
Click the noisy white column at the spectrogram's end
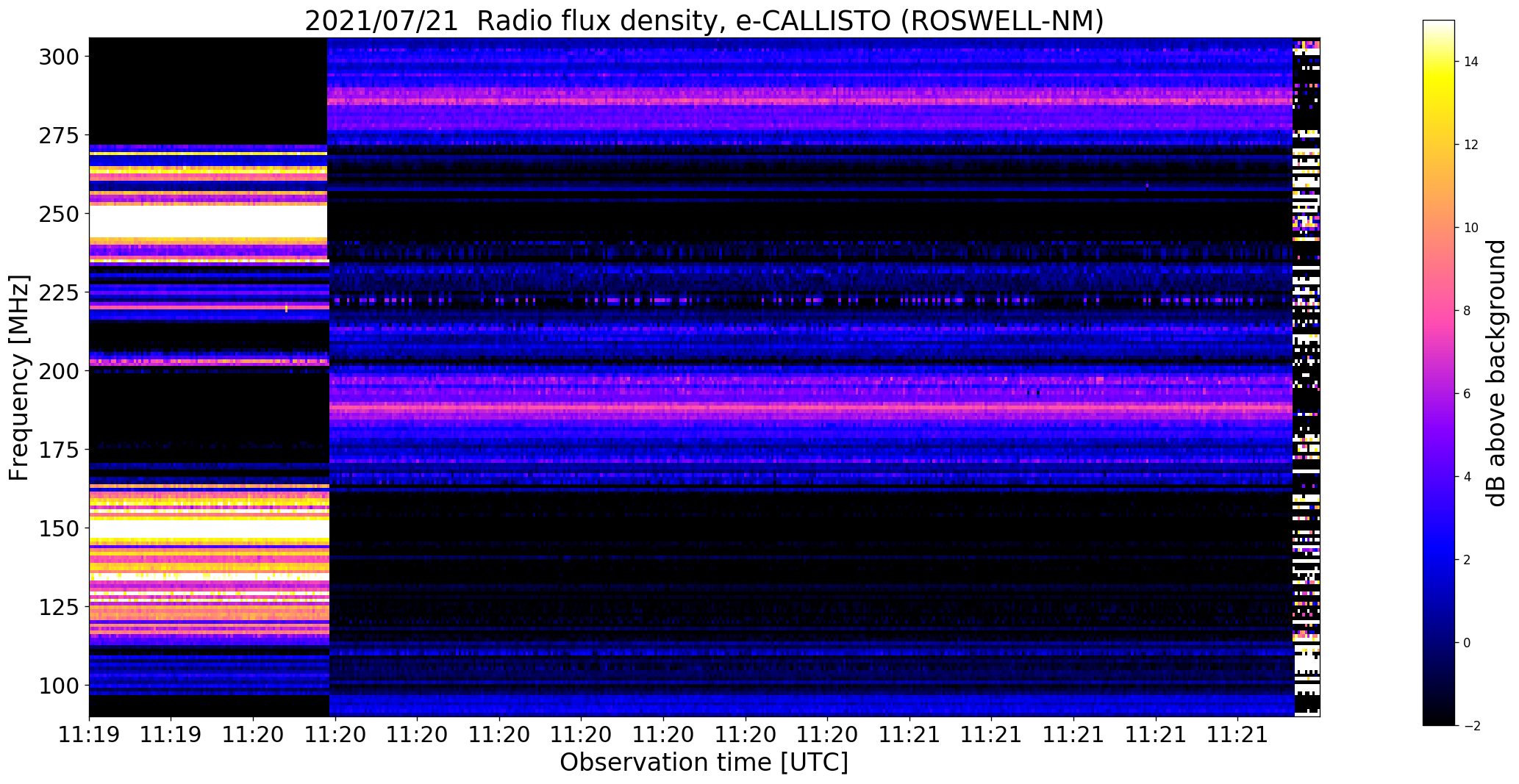click(x=1307, y=377)
